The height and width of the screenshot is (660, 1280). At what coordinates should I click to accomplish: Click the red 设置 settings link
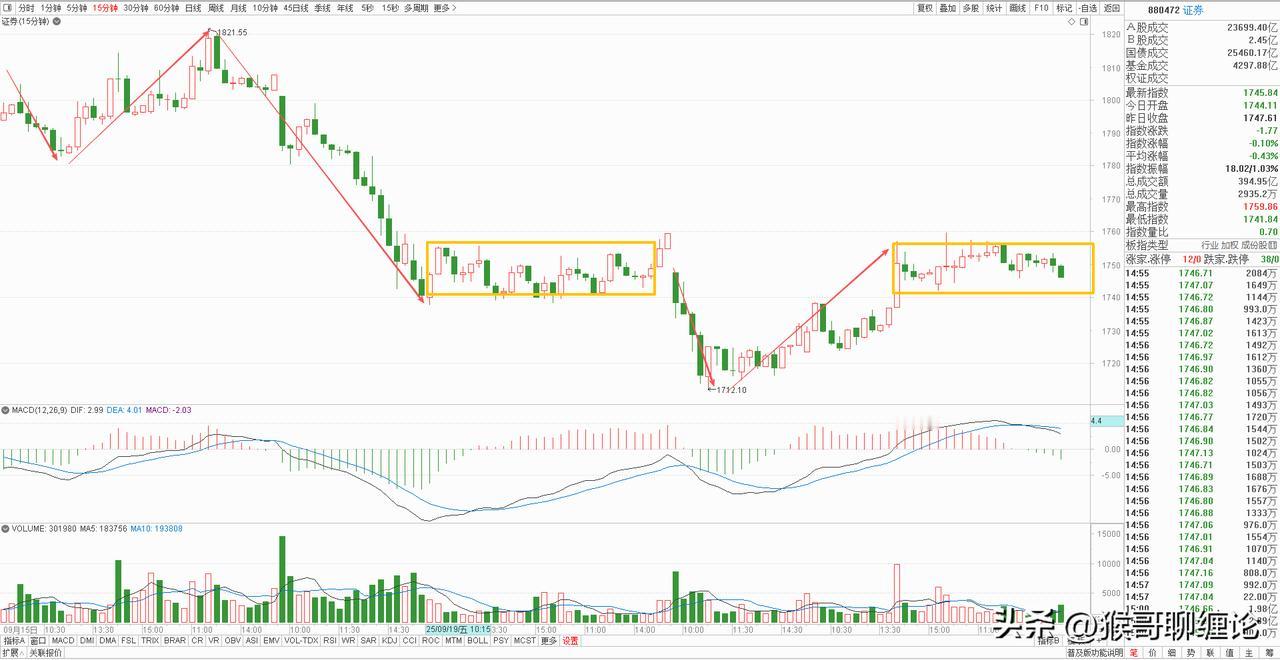570,640
